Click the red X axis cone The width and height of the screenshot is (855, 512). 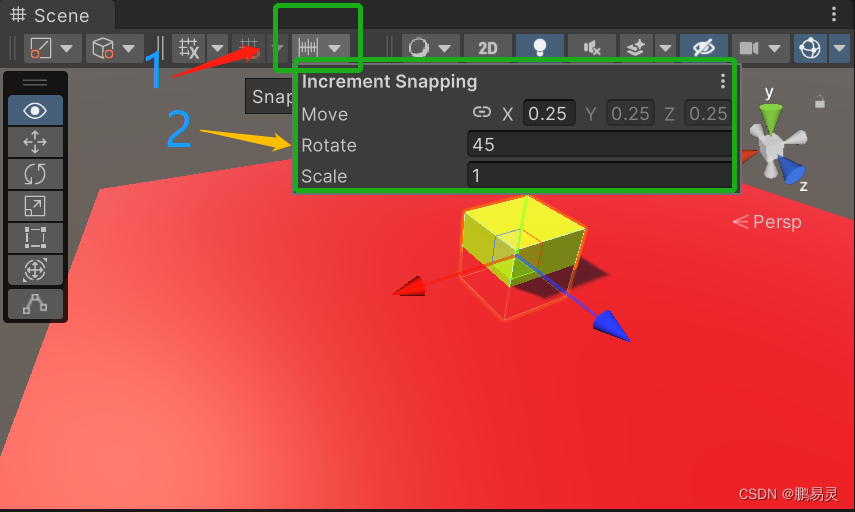pyautogui.click(x=750, y=155)
